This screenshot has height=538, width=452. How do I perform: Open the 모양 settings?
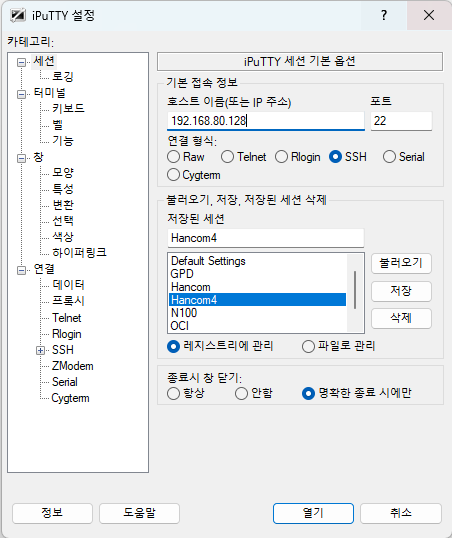(63, 173)
